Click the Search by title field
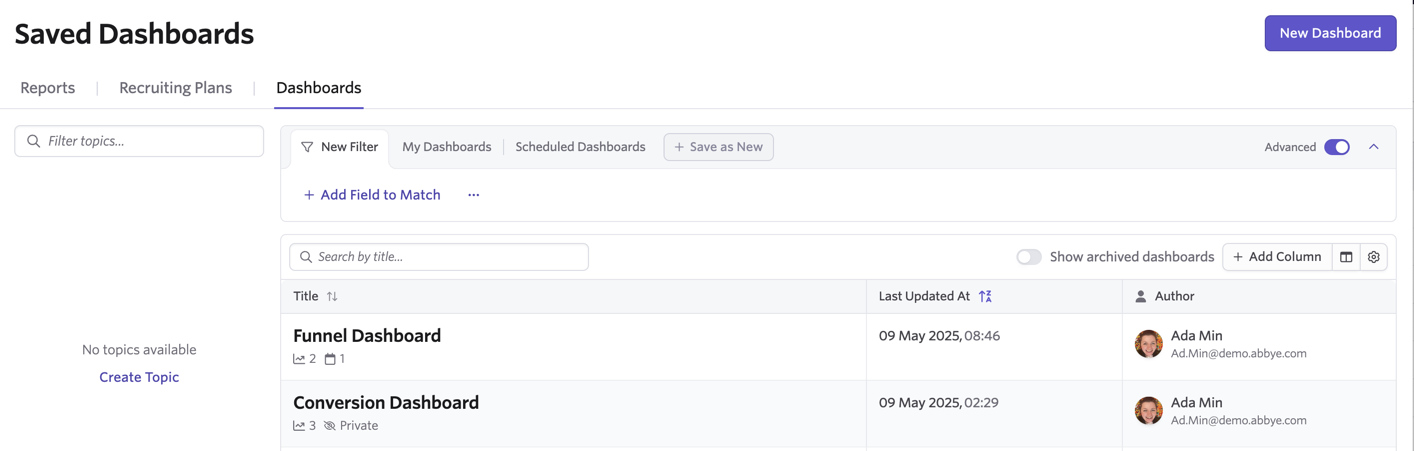The height and width of the screenshot is (451, 1414). click(439, 257)
